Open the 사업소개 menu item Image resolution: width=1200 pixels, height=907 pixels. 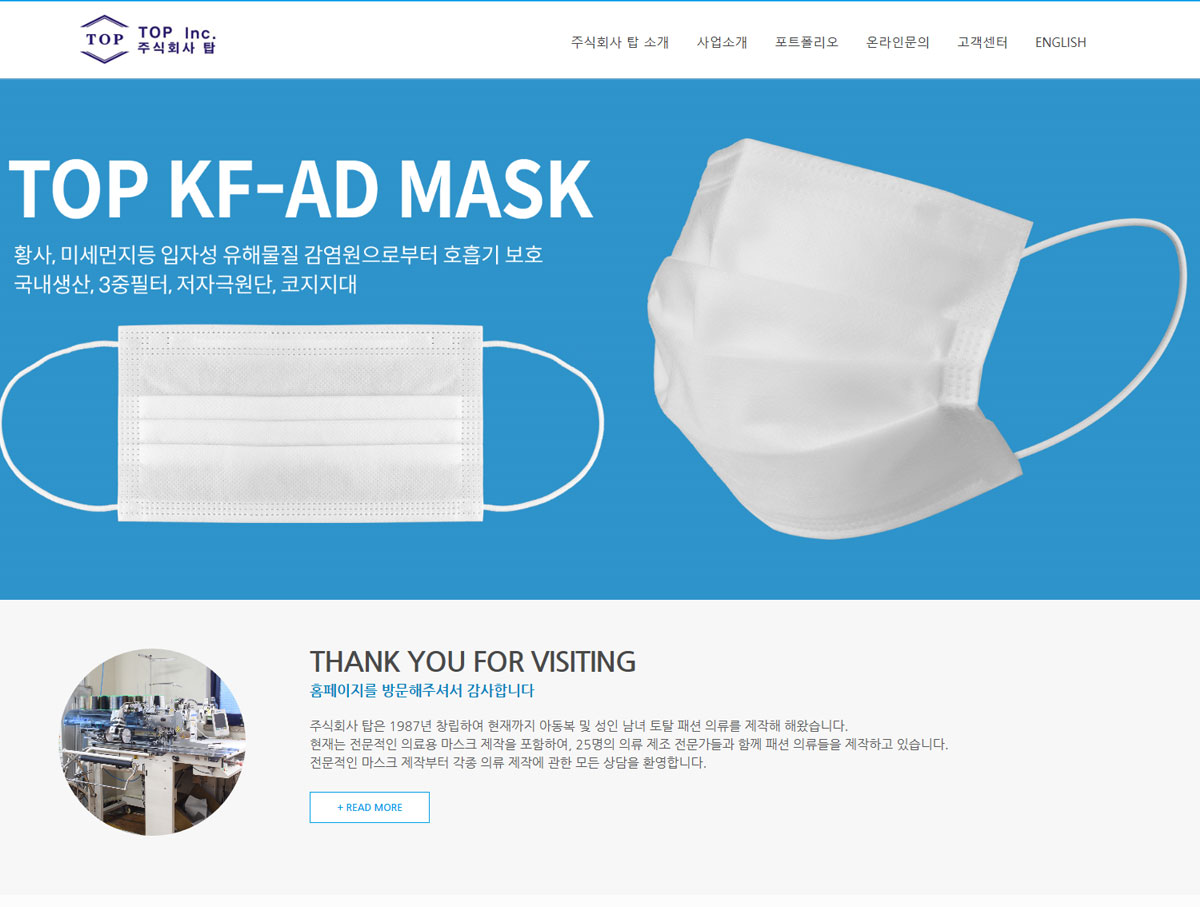tap(722, 42)
